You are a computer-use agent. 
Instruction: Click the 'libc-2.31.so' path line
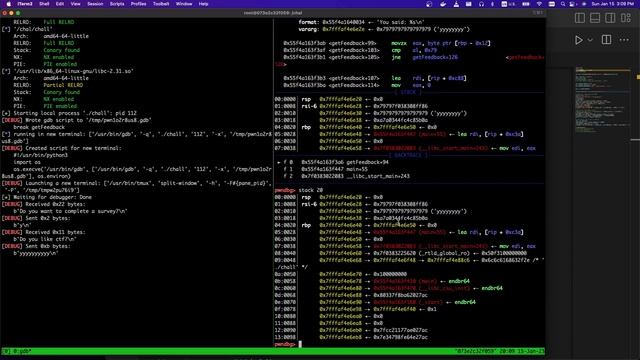[x=67, y=71]
